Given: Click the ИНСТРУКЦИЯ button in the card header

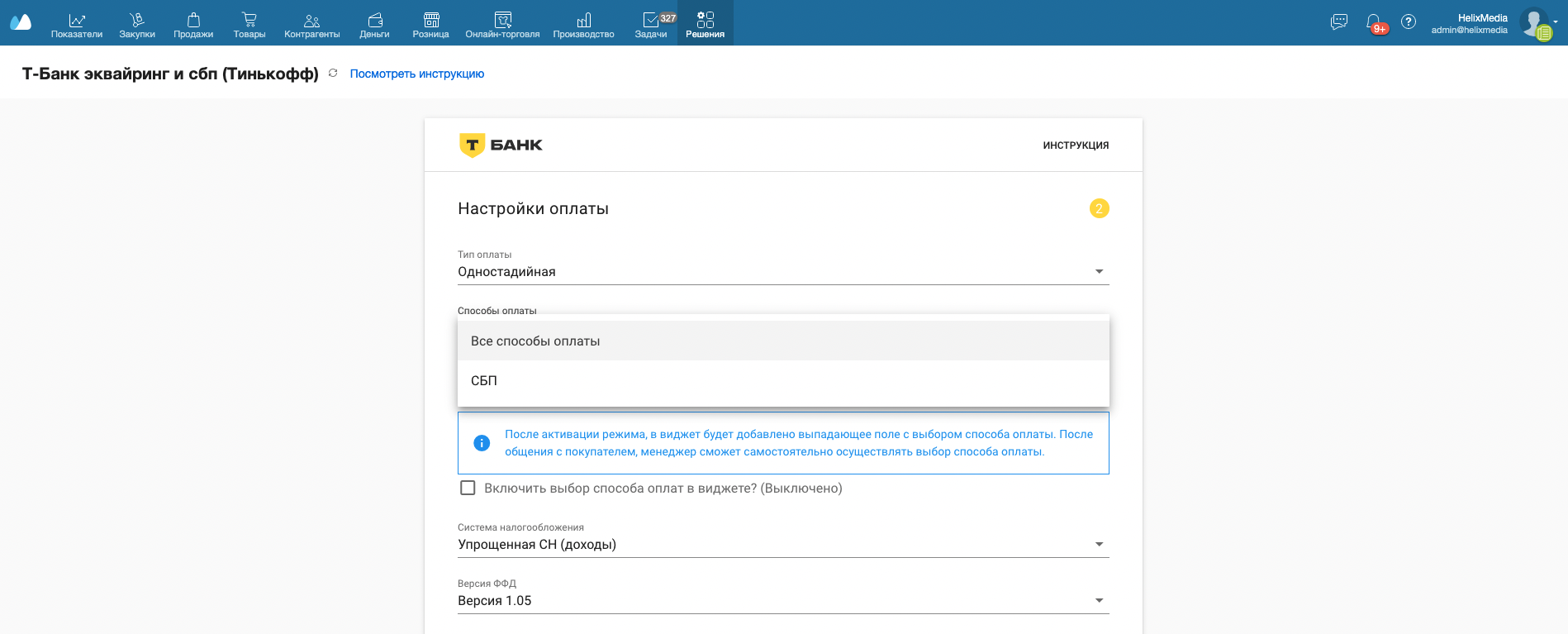Looking at the screenshot, I should pyautogui.click(x=1075, y=145).
